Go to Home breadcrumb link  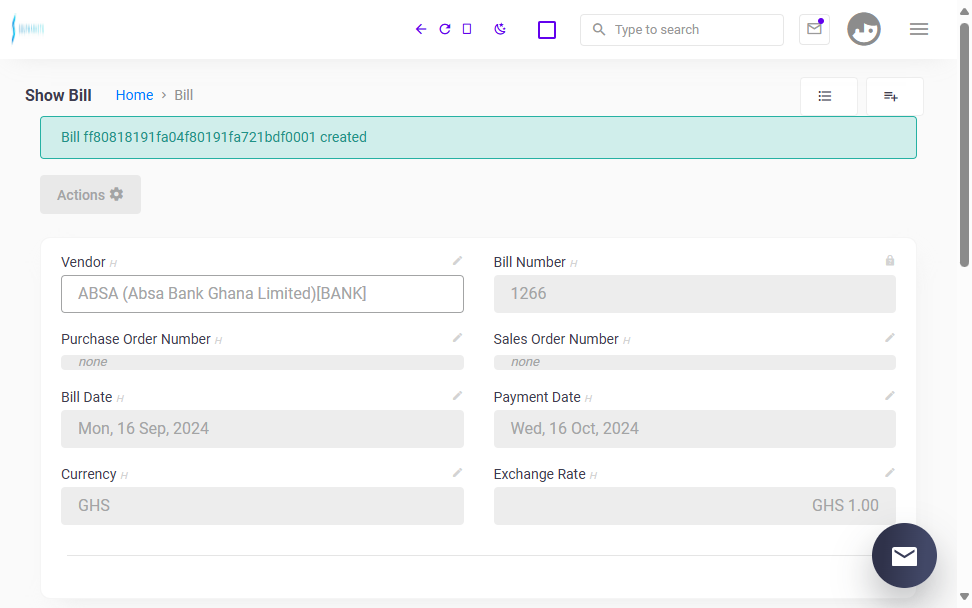[x=135, y=95]
